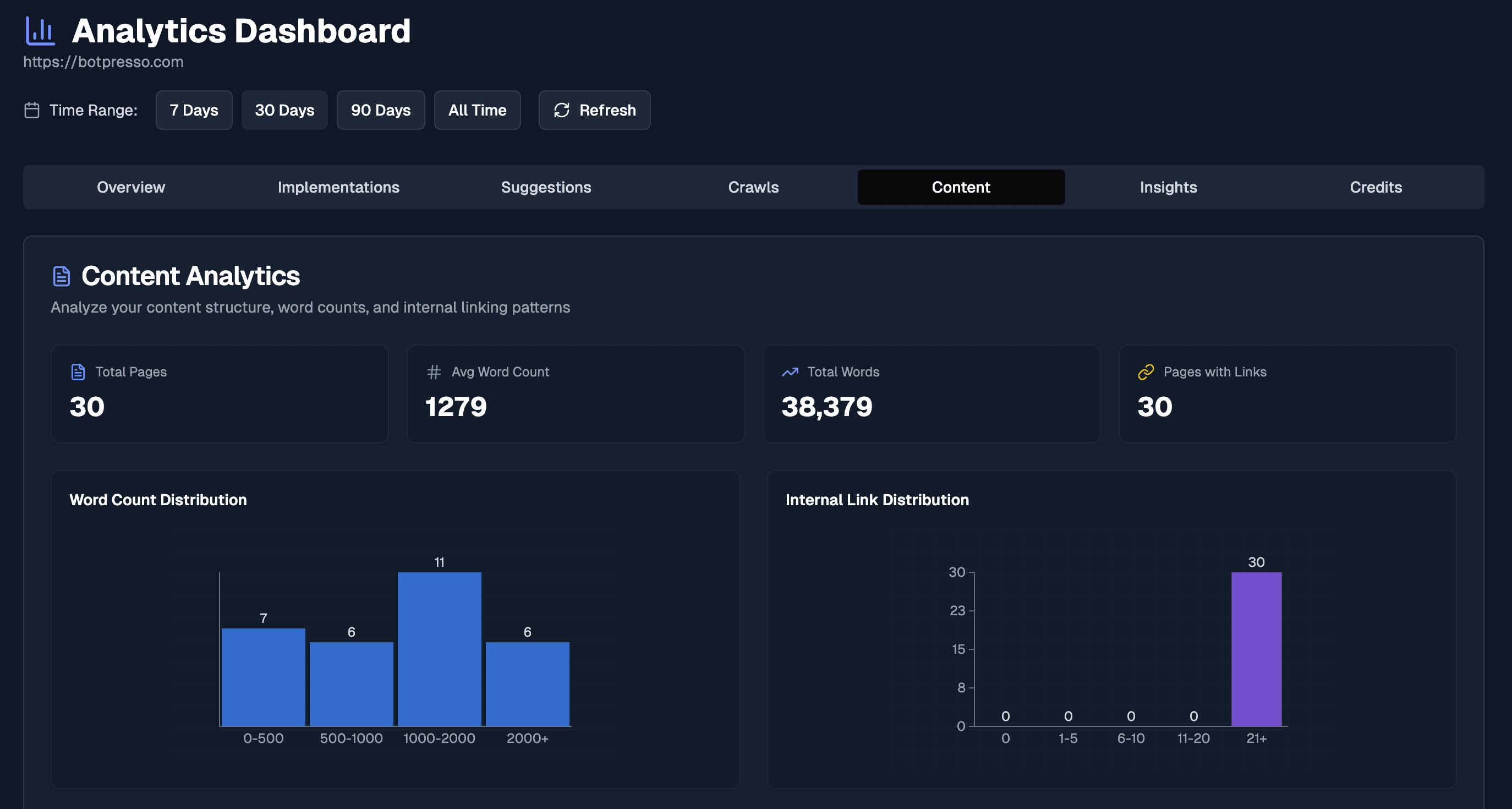
Task: Select the 7 Days time range
Action: pyautogui.click(x=194, y=110)
